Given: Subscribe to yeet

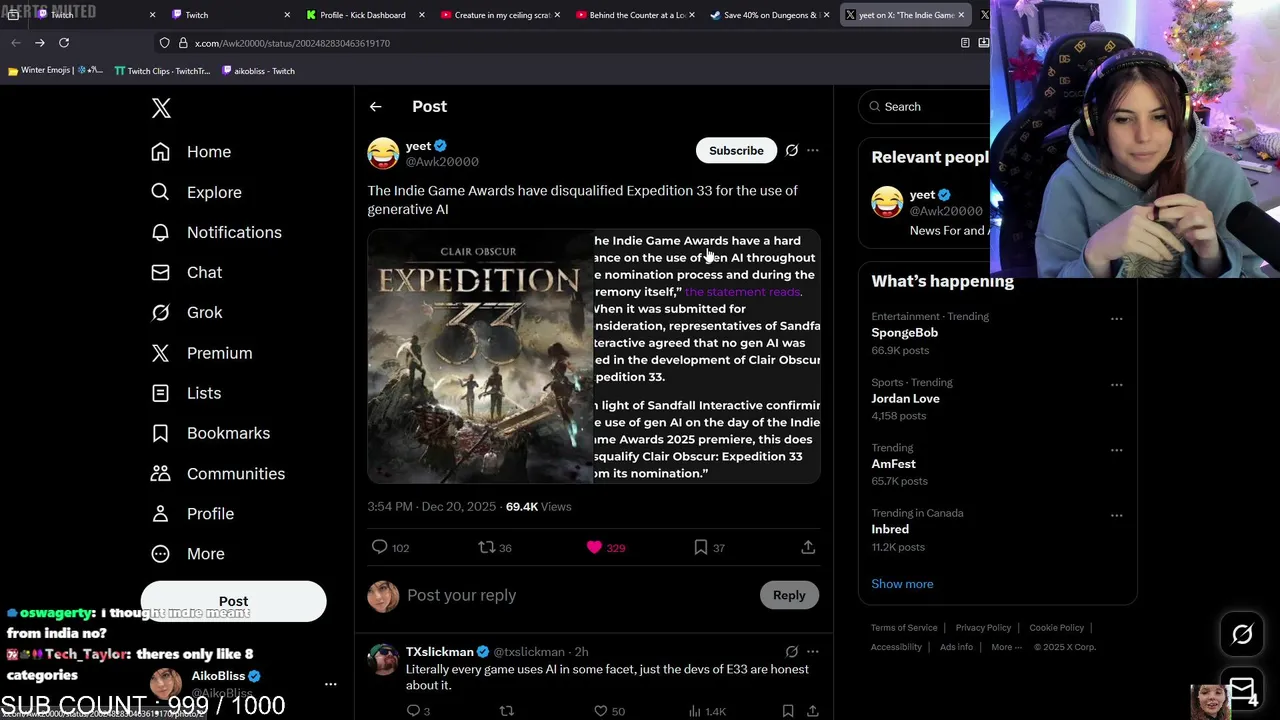Looking at the screenshot, I should [736, 150].
